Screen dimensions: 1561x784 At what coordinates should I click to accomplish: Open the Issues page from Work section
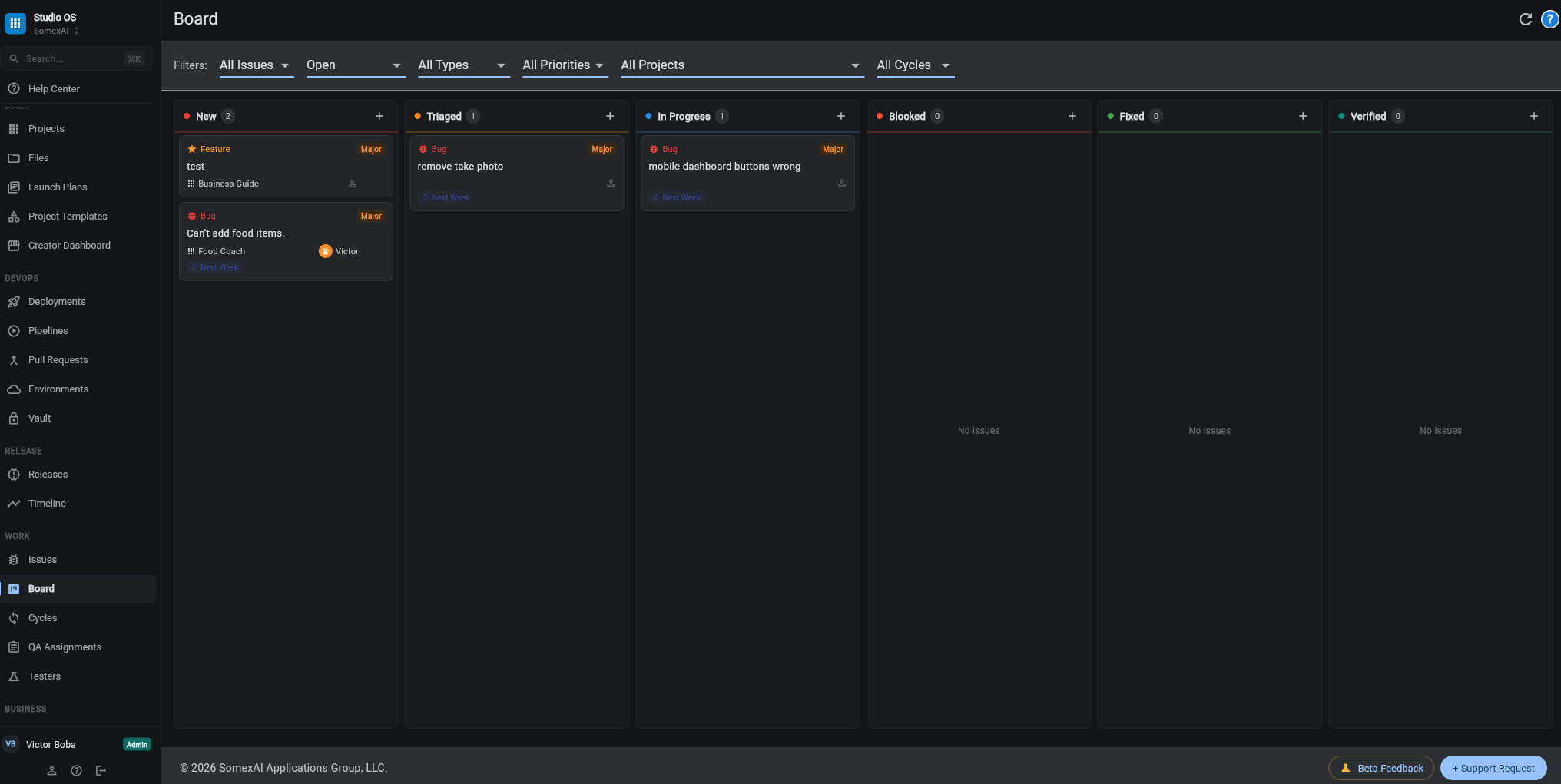[42, 559]
